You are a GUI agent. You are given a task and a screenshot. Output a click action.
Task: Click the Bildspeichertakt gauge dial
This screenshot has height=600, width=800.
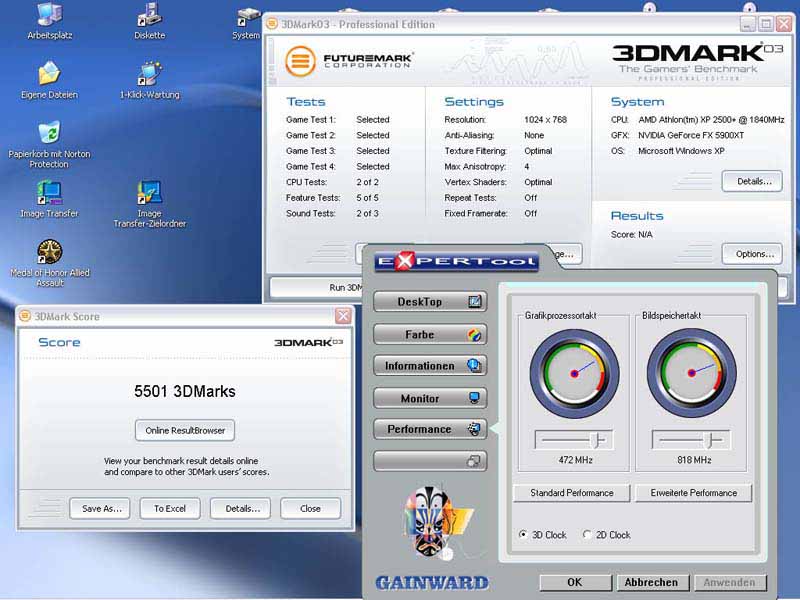[692, 373]
